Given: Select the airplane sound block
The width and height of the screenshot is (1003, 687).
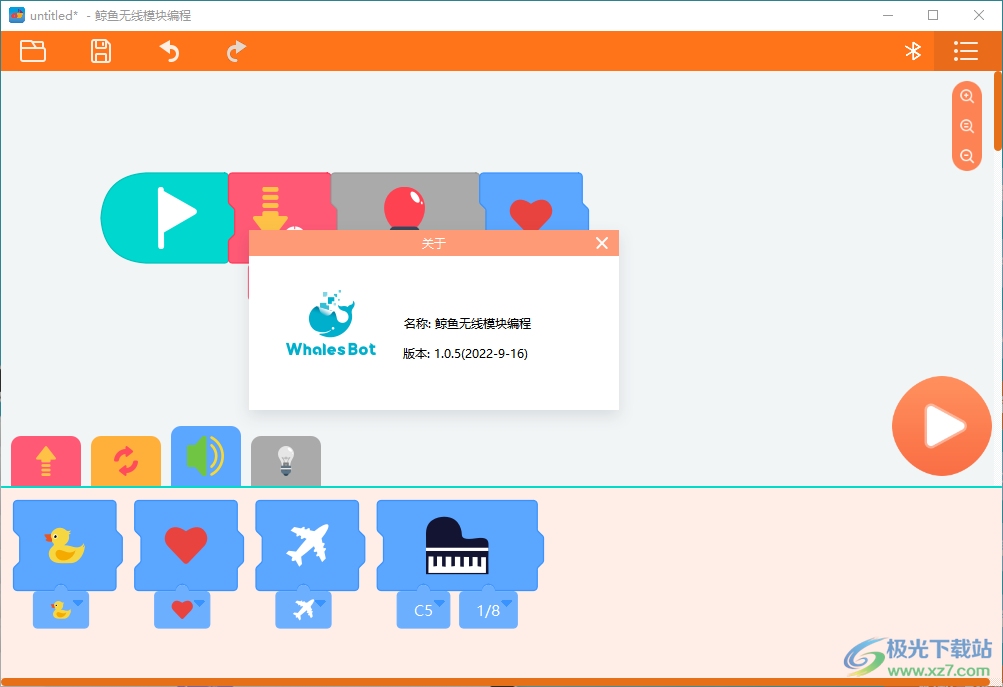Looking at the screenshot, I should [308, 545].
